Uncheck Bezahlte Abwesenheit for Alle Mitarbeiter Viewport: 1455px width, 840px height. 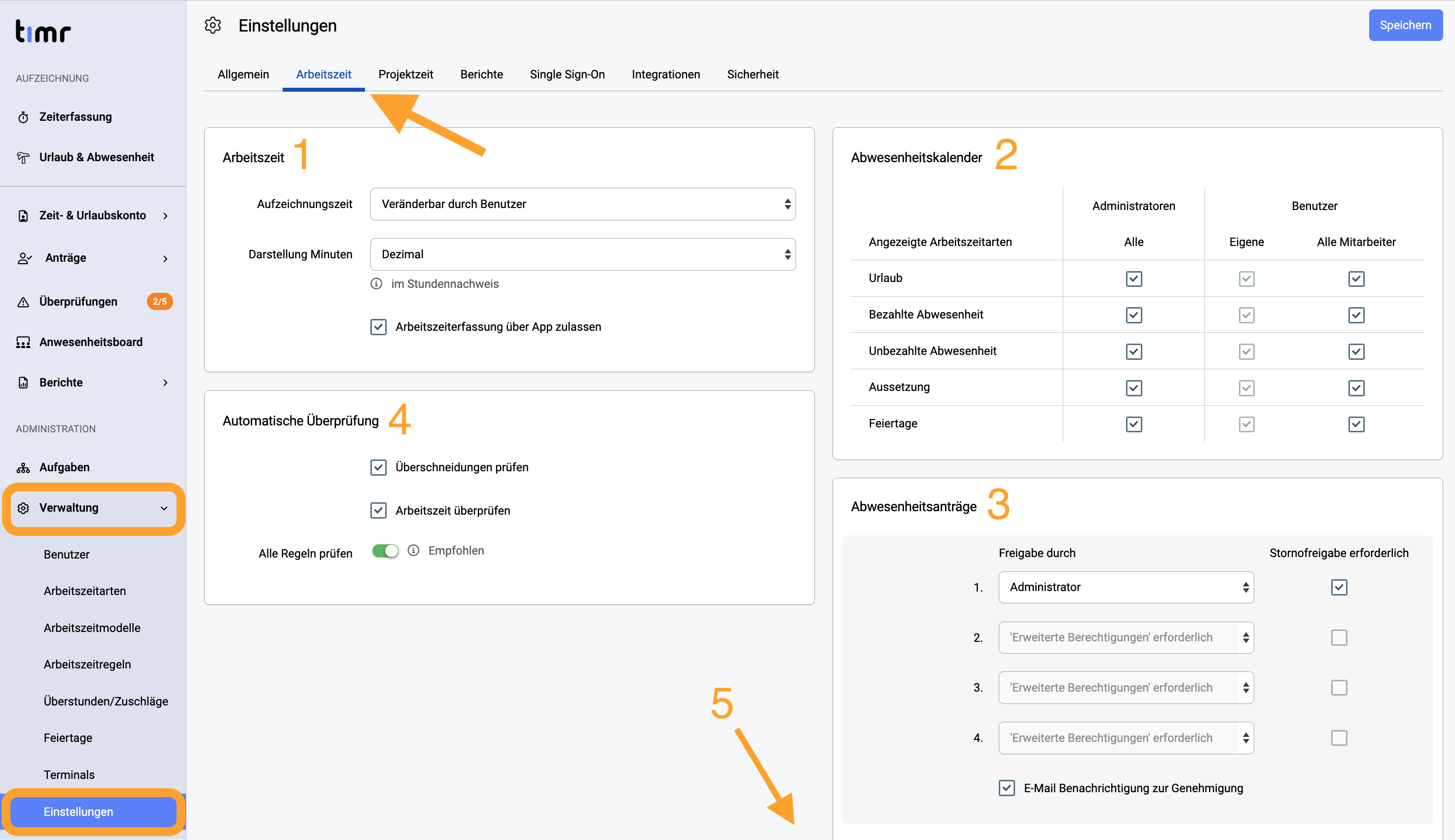[x=1356, y=315]
